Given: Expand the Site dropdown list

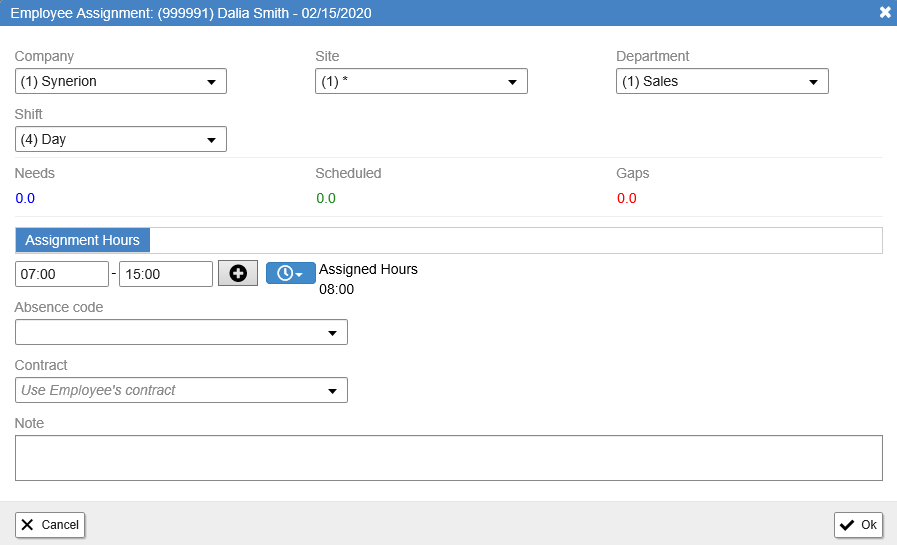Looking at the screenshot, I should [421, 82].
